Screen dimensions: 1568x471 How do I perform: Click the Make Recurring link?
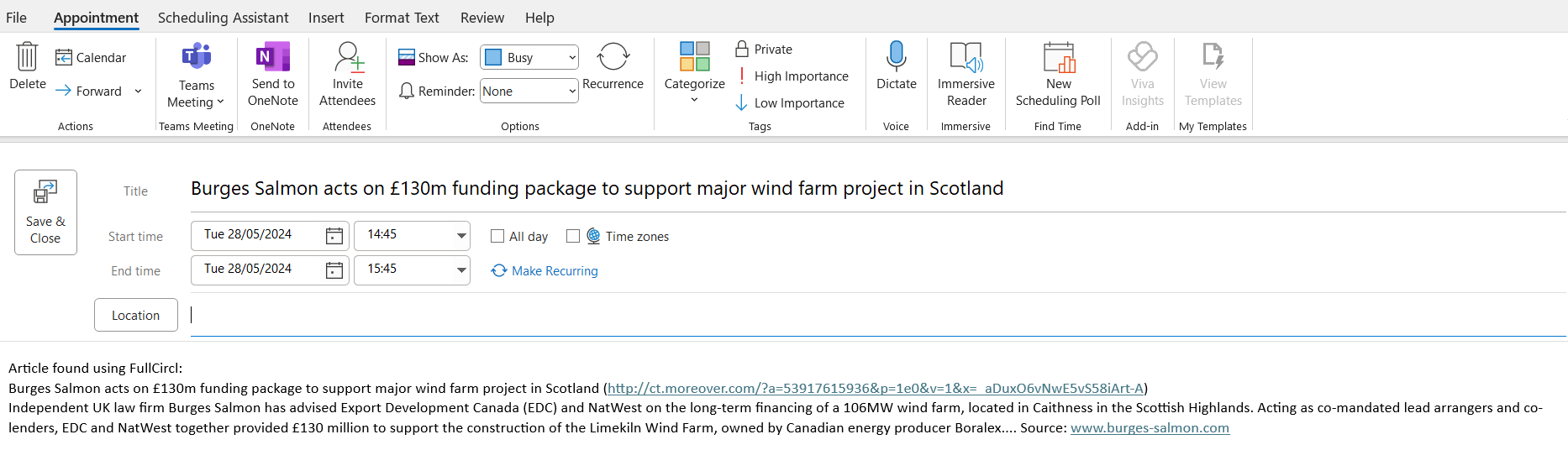555,271
